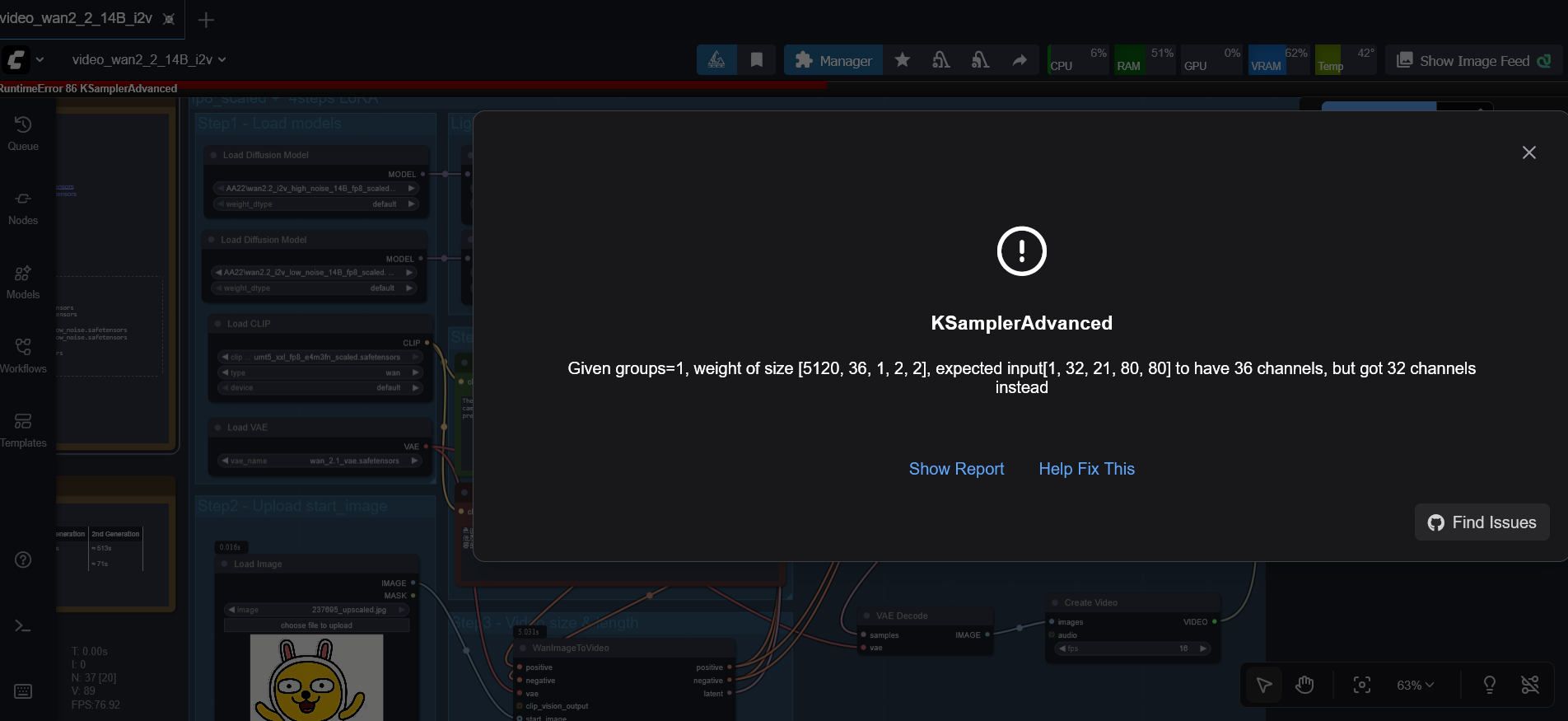Click the first vacuum cleanup icon

941,60
